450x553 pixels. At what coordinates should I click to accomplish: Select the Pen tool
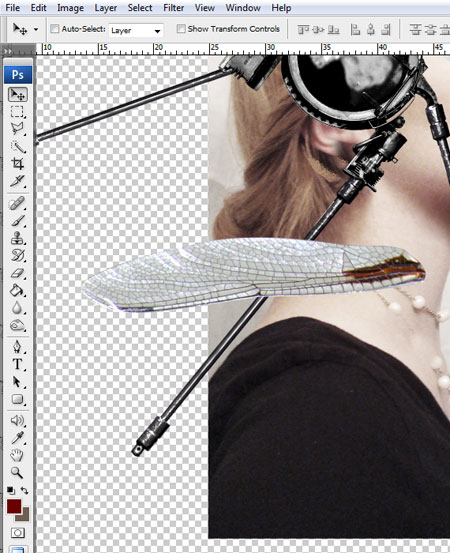17,347
